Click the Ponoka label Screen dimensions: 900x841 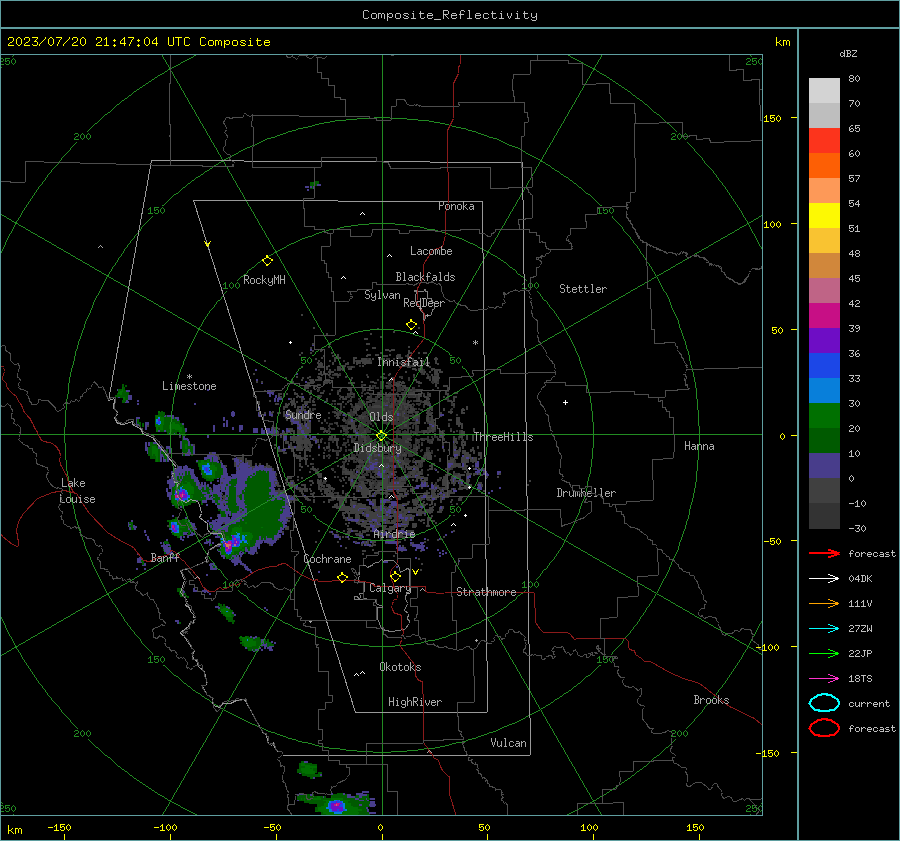456,206
